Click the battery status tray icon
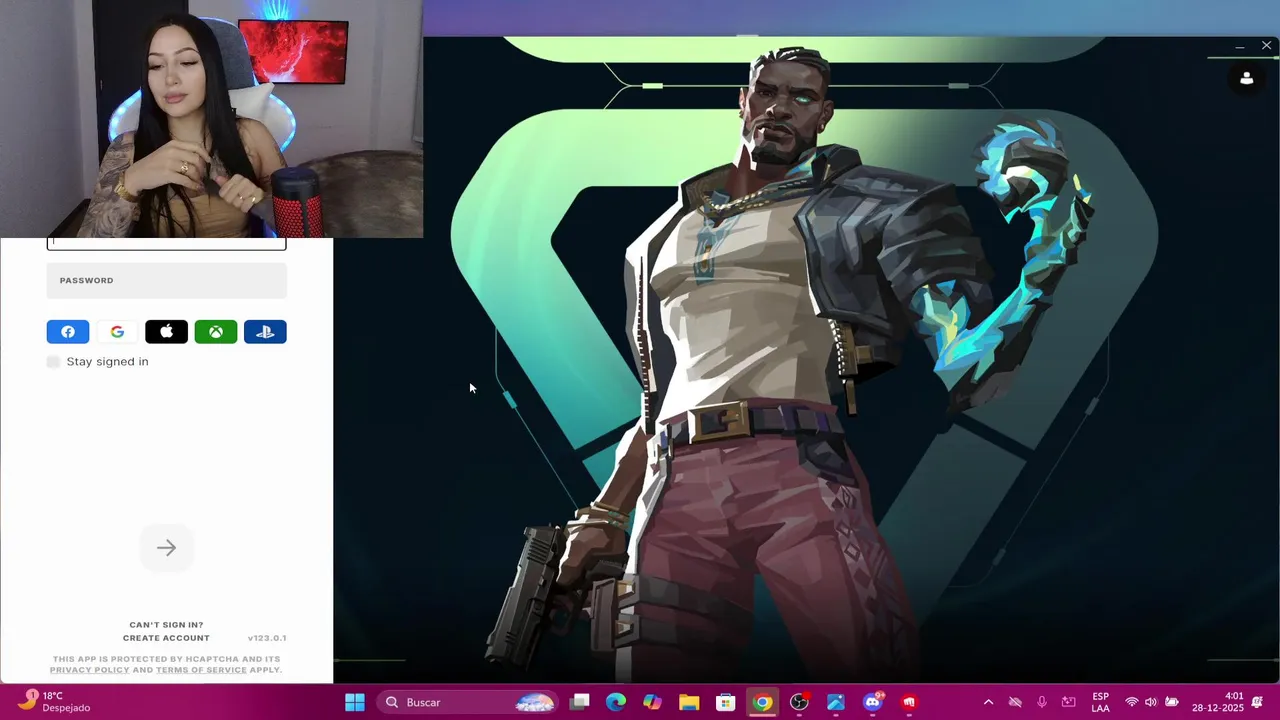 click(1172, 702)
